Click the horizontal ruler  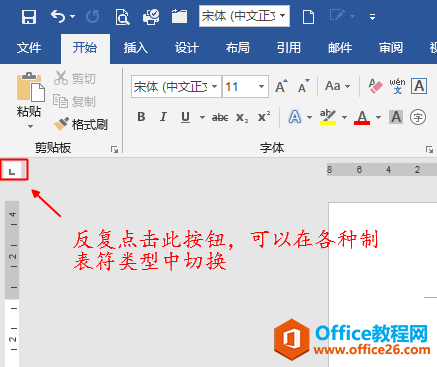coord(382,170)
